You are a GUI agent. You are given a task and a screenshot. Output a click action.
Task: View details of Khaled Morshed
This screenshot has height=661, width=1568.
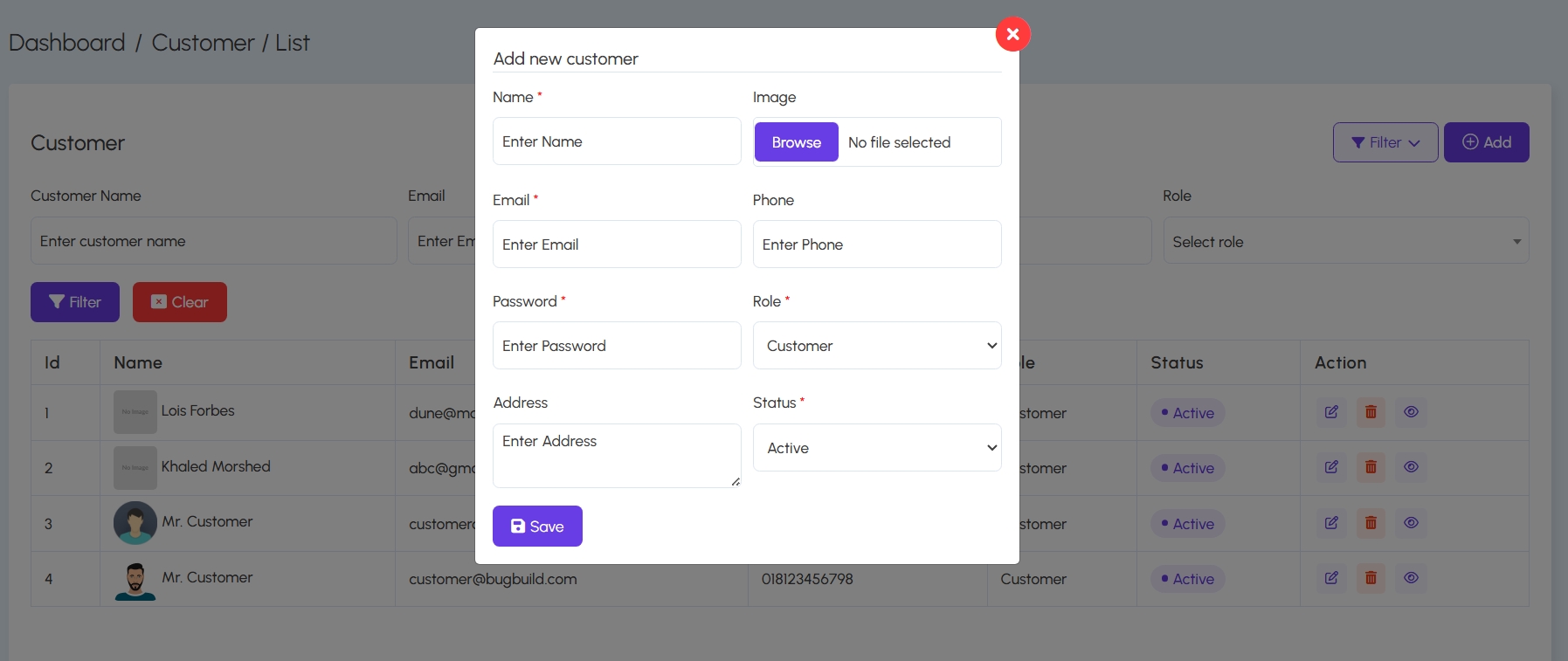point(1411,467)
